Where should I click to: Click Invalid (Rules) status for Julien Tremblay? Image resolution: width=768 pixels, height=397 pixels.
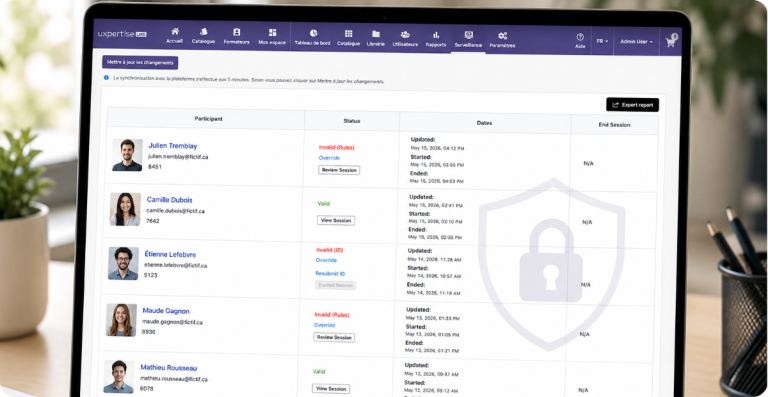pos(336,147)
